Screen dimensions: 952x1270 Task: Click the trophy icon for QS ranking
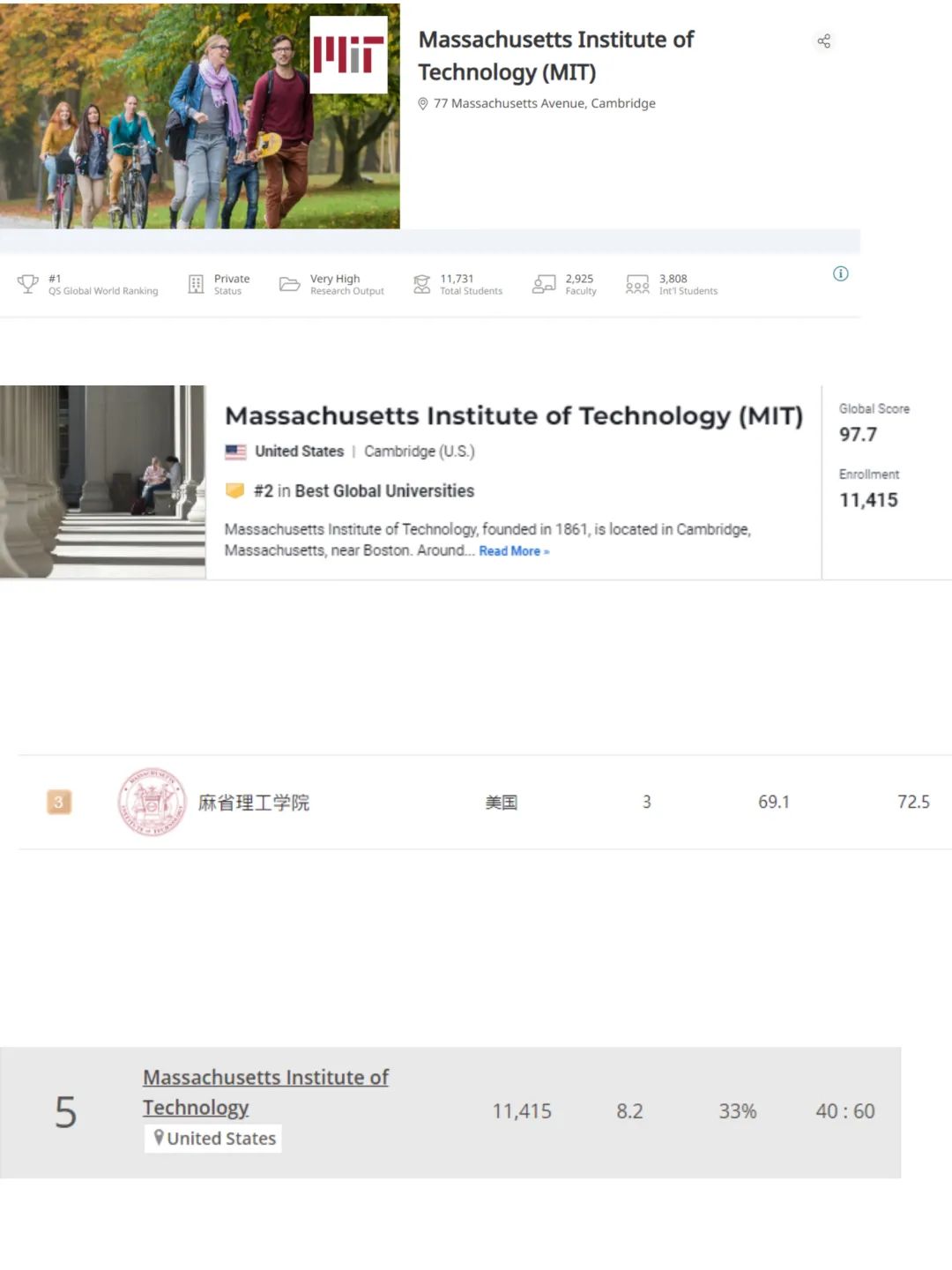point(28,284)
